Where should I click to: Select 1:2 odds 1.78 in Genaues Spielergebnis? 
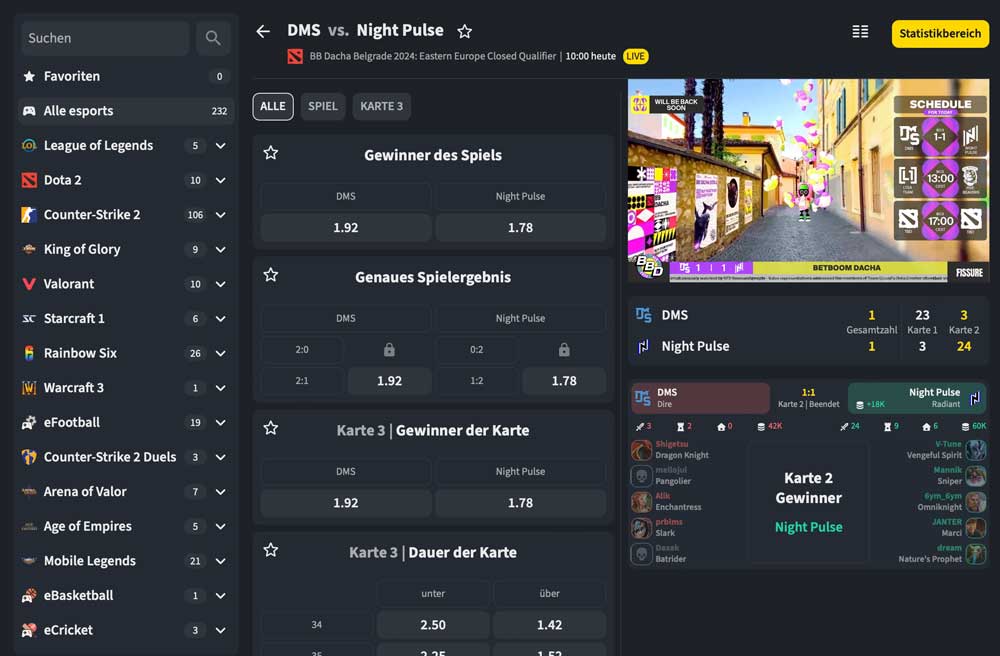(x=564, y=381)
